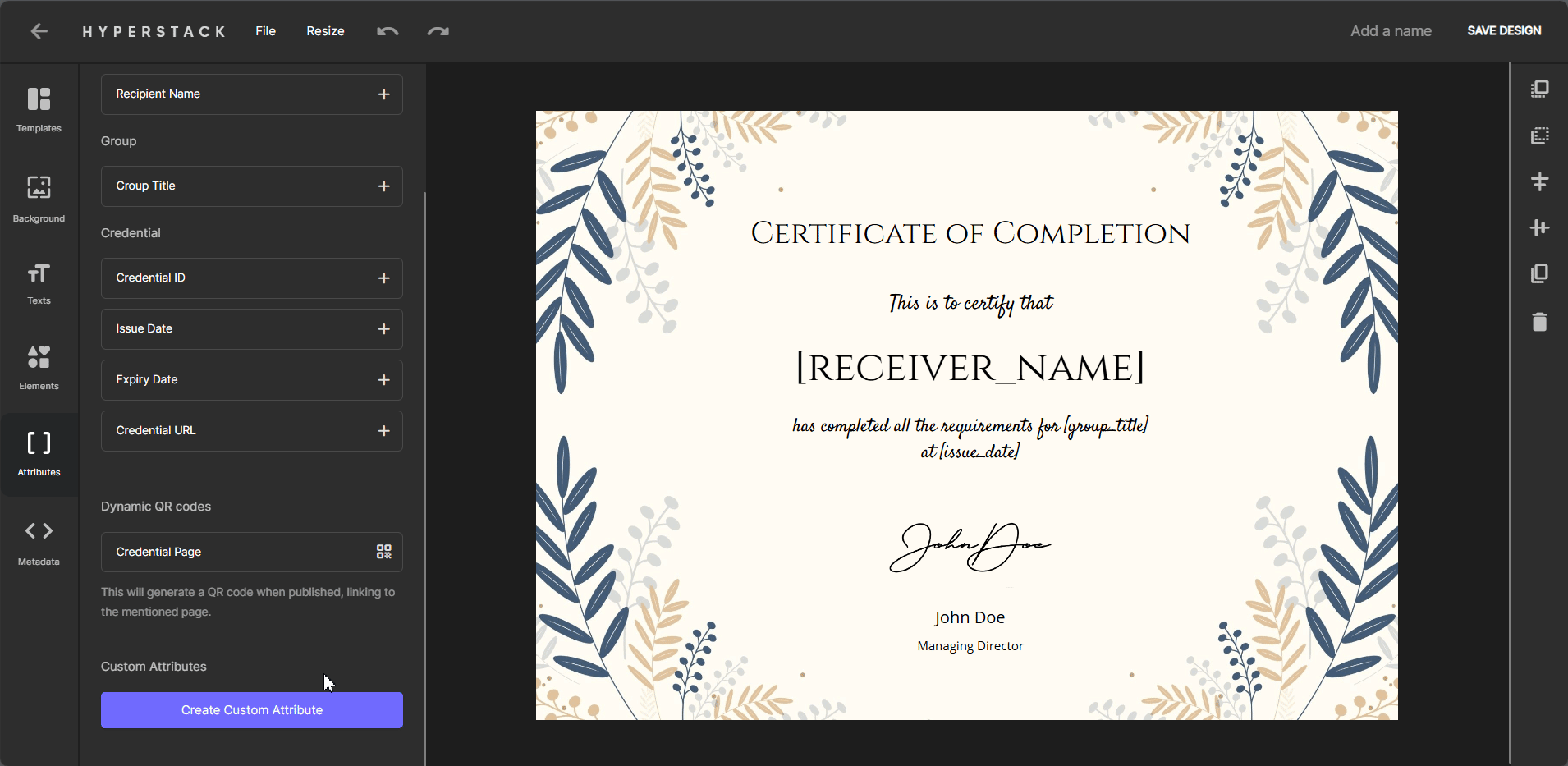The width and height of the screenshot is (1568, 766).
Task: Click the undo icon
Action: (387, 31)
